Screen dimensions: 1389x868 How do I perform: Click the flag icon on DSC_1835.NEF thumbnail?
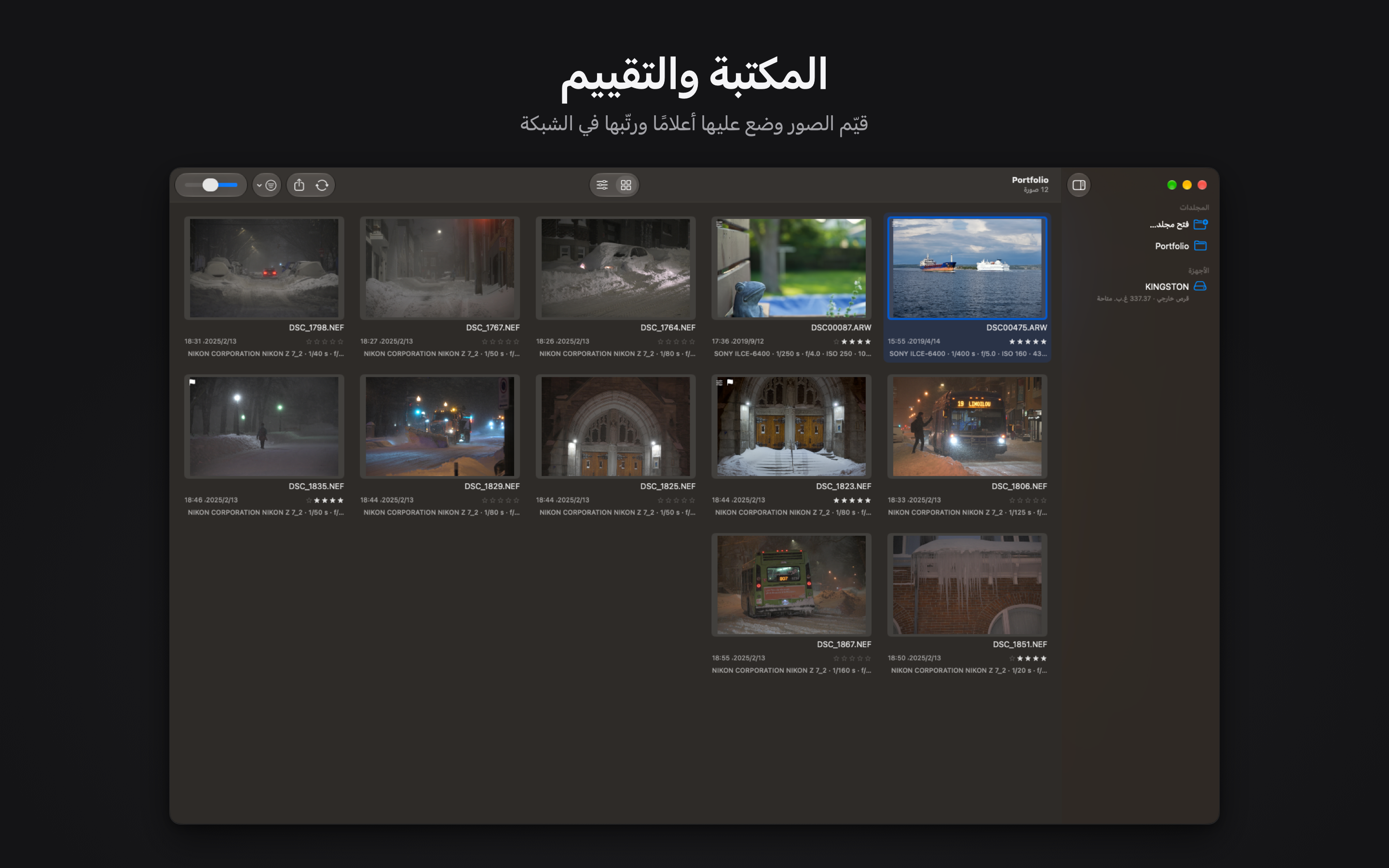(193, 382)
